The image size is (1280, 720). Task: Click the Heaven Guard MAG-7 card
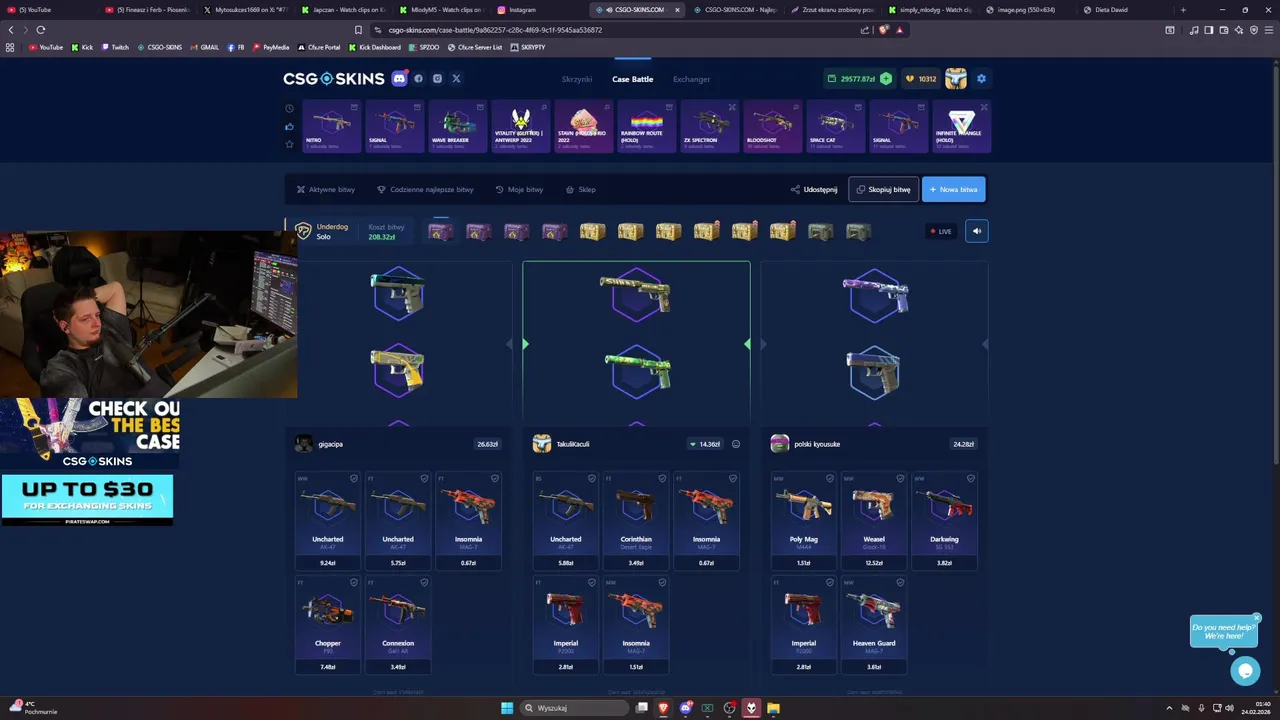pyautogui.click(x=874, y=625)
